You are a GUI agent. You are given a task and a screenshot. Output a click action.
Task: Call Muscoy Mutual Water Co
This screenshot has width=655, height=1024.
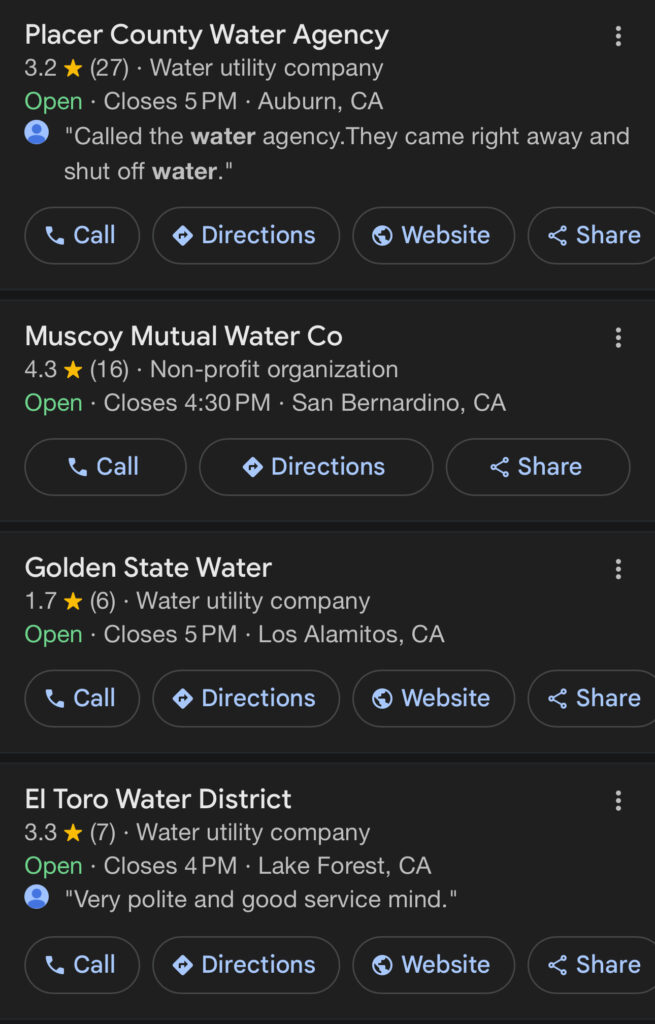coord(105,467)
